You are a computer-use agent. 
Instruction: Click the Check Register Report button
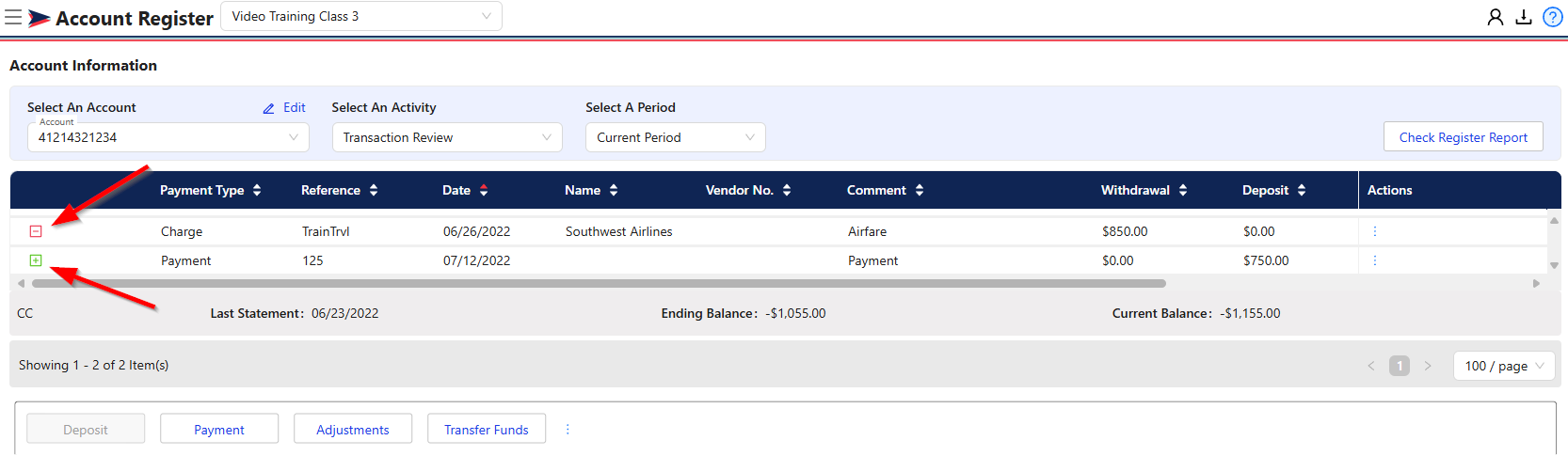coord(1463,137)
